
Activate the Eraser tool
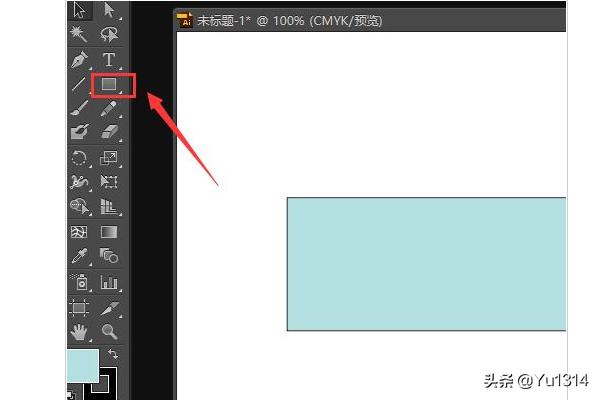(x=109, y=132)
